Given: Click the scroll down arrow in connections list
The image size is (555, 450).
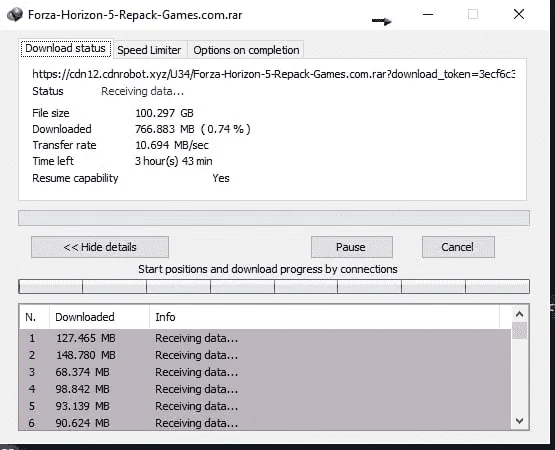Looking at the screenshot, I should [519, 421].
